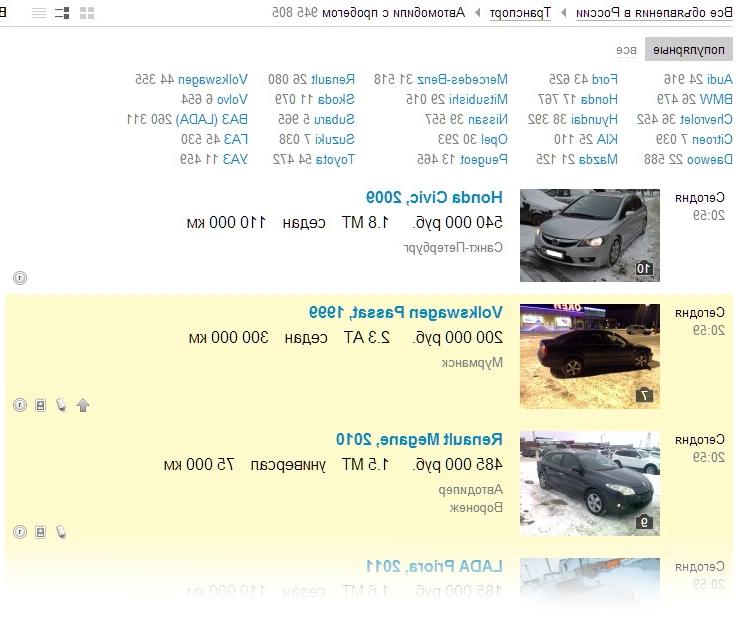Filter by Daewoo brand link
The height and width of the screenshot is (625, 741).
[x=709, y=160]
